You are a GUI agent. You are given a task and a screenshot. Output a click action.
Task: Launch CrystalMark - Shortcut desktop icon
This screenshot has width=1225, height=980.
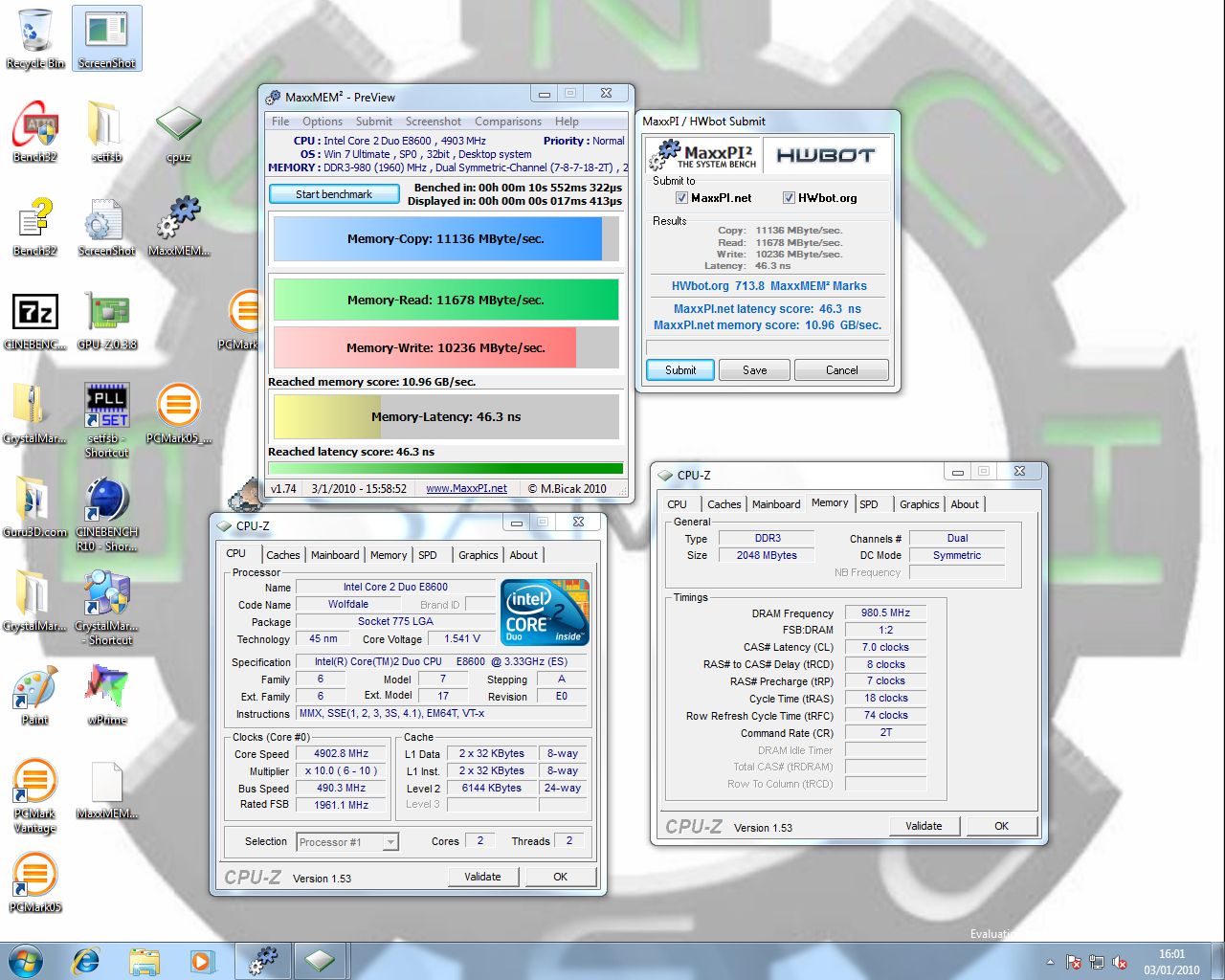pyautogui.click(x=106, y=607)
